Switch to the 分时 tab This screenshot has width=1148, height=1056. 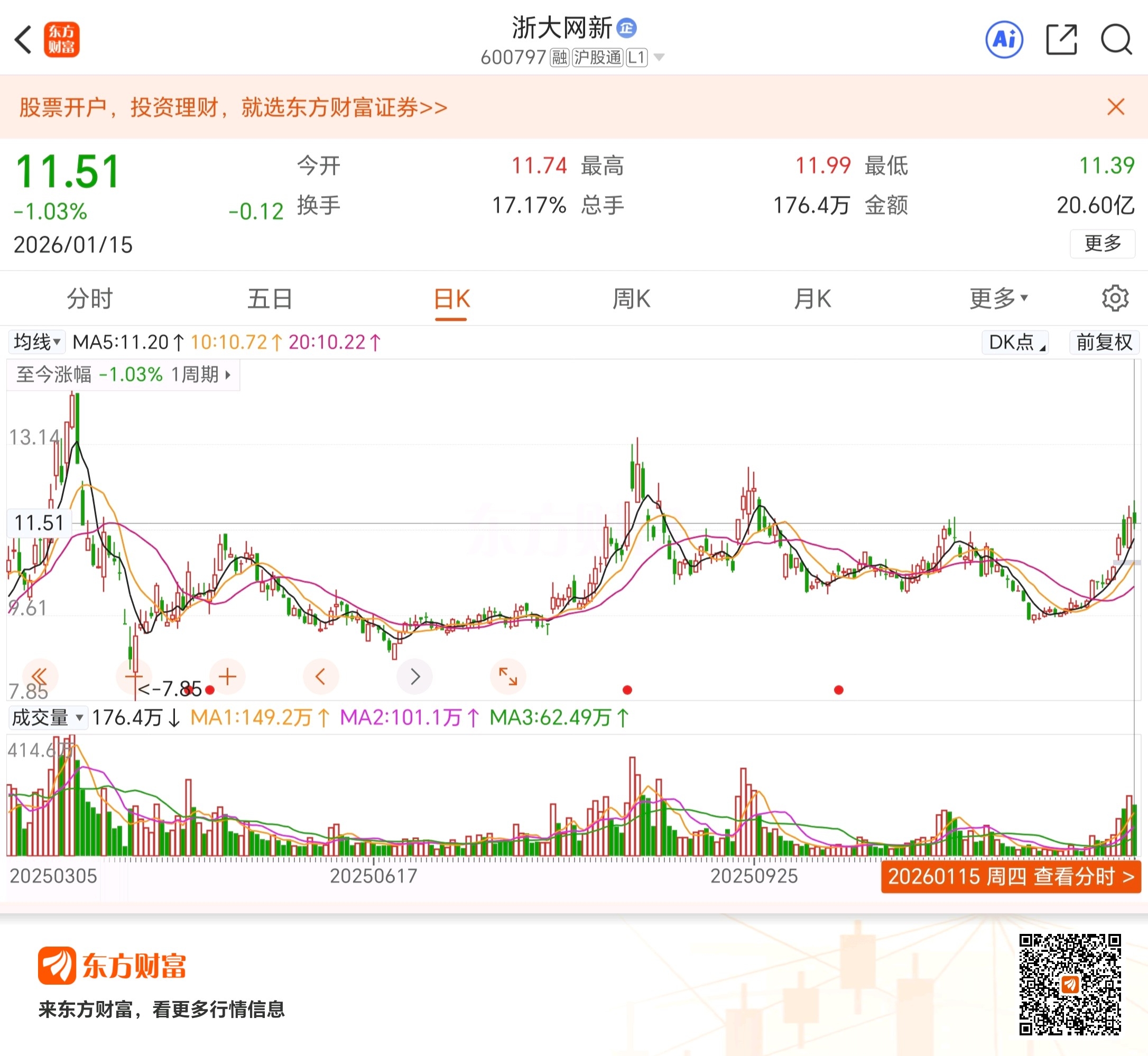90,298
